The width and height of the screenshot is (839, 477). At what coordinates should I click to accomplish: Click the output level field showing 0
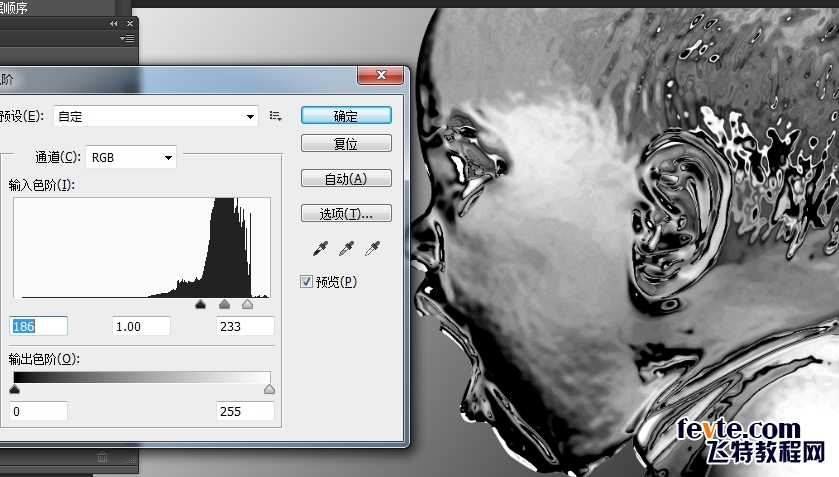39,411
